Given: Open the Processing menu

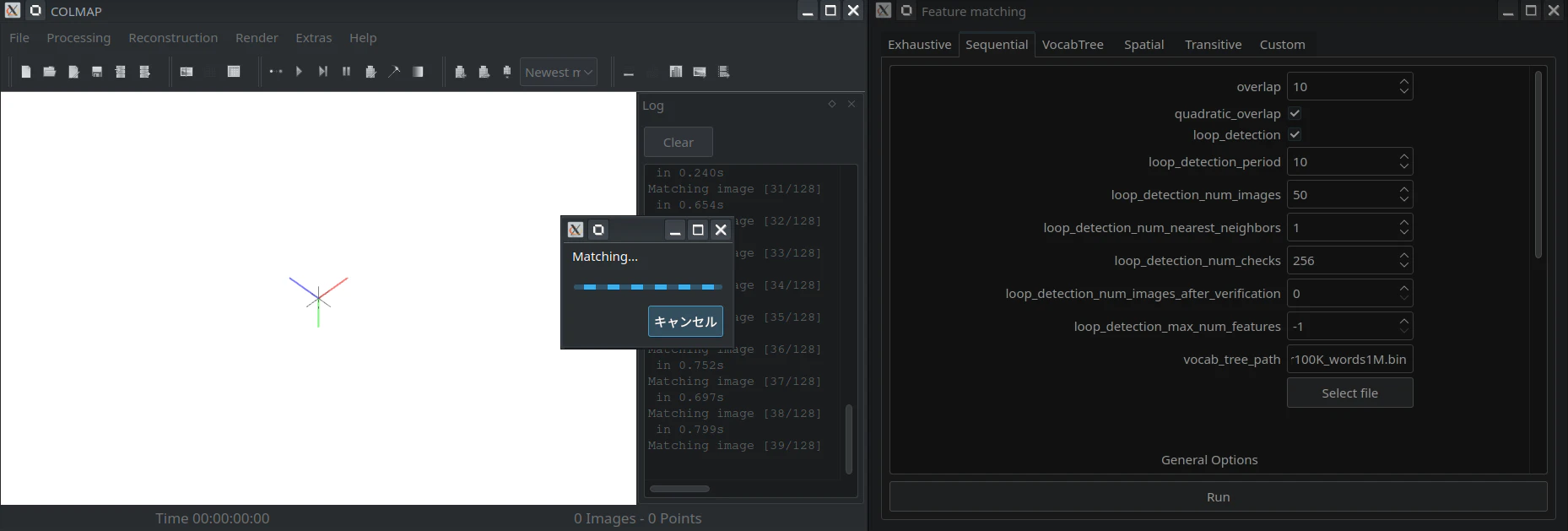Looking at the screenshot, I should [78, 38].
